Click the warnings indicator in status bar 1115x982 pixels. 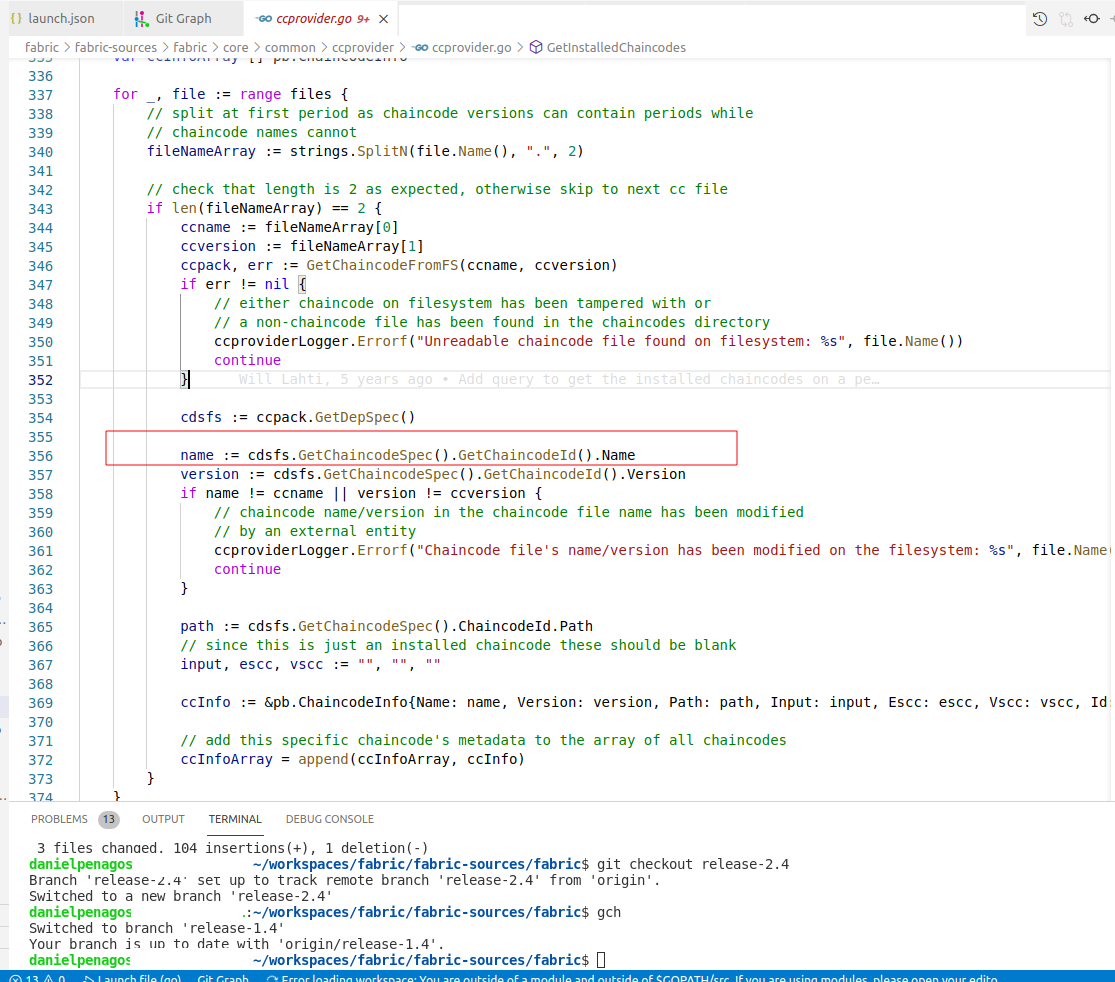[55, 975]
